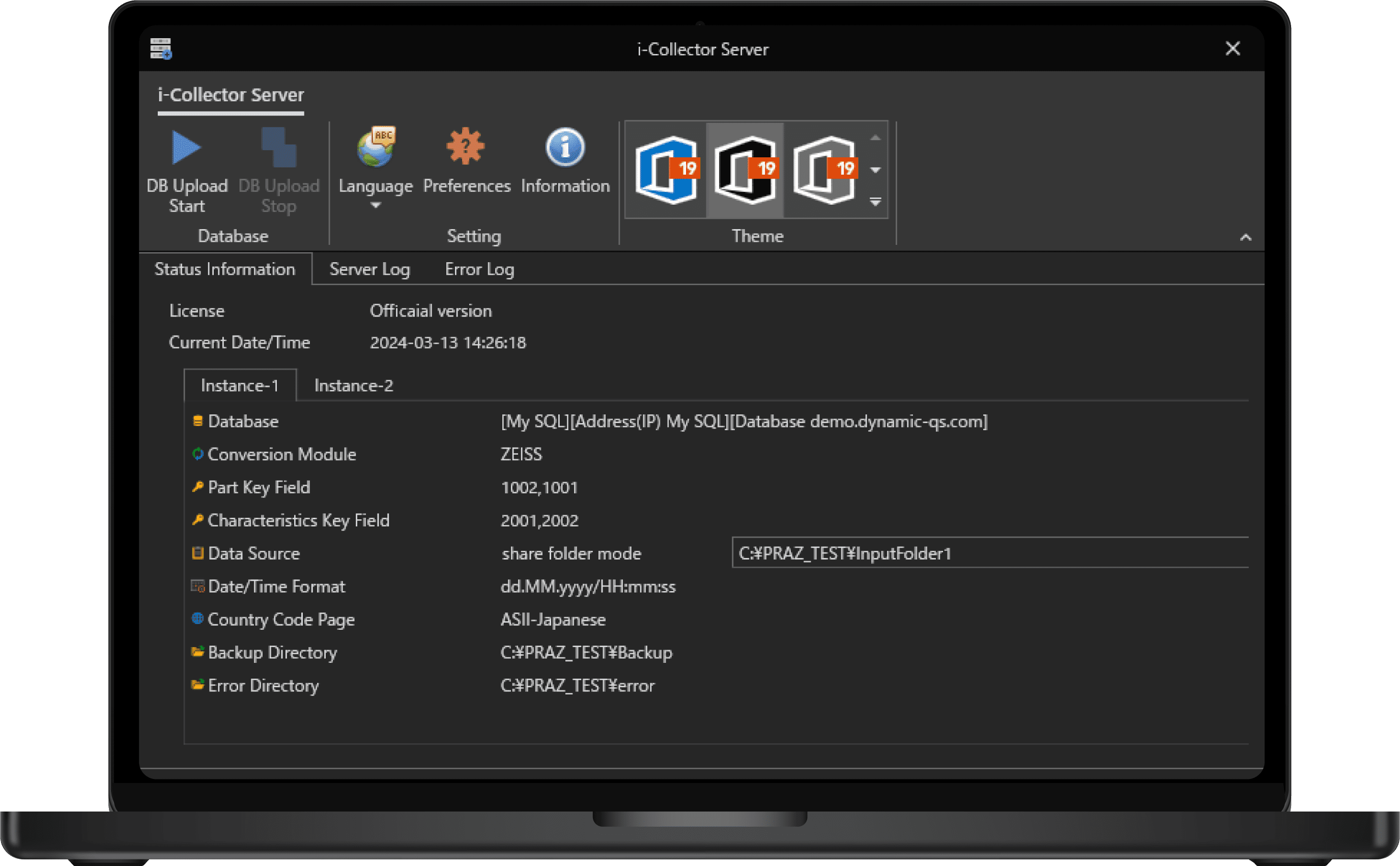Select the Status Information tab
Image resolution: width=1400 pixels, height=866 pixels.
(225, 269)
